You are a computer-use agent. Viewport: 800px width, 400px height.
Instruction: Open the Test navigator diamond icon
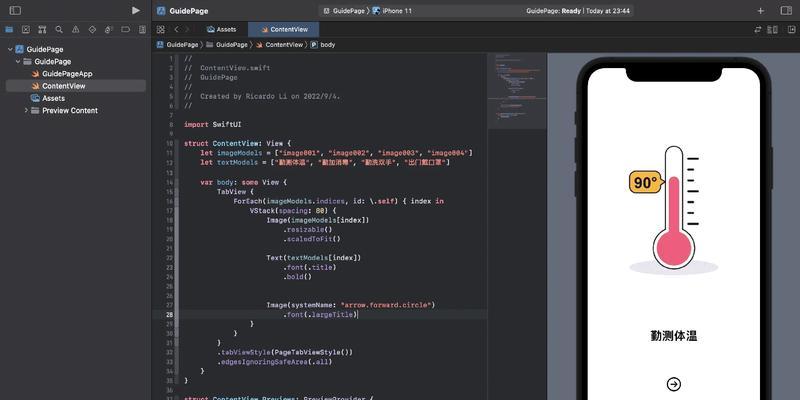coord(92,30)
